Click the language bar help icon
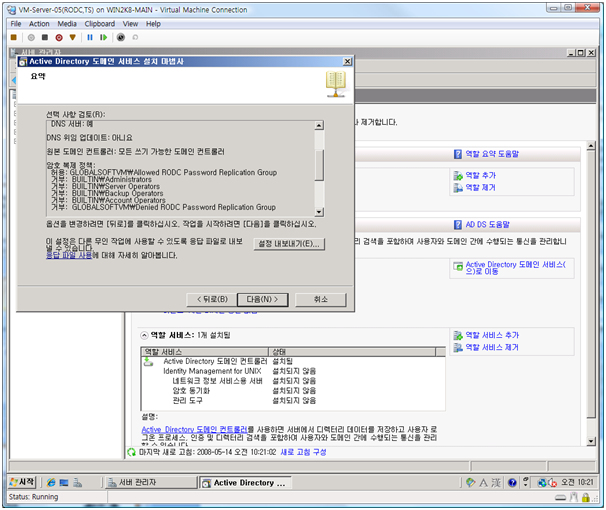606x510 pixels. click(512, 483)
